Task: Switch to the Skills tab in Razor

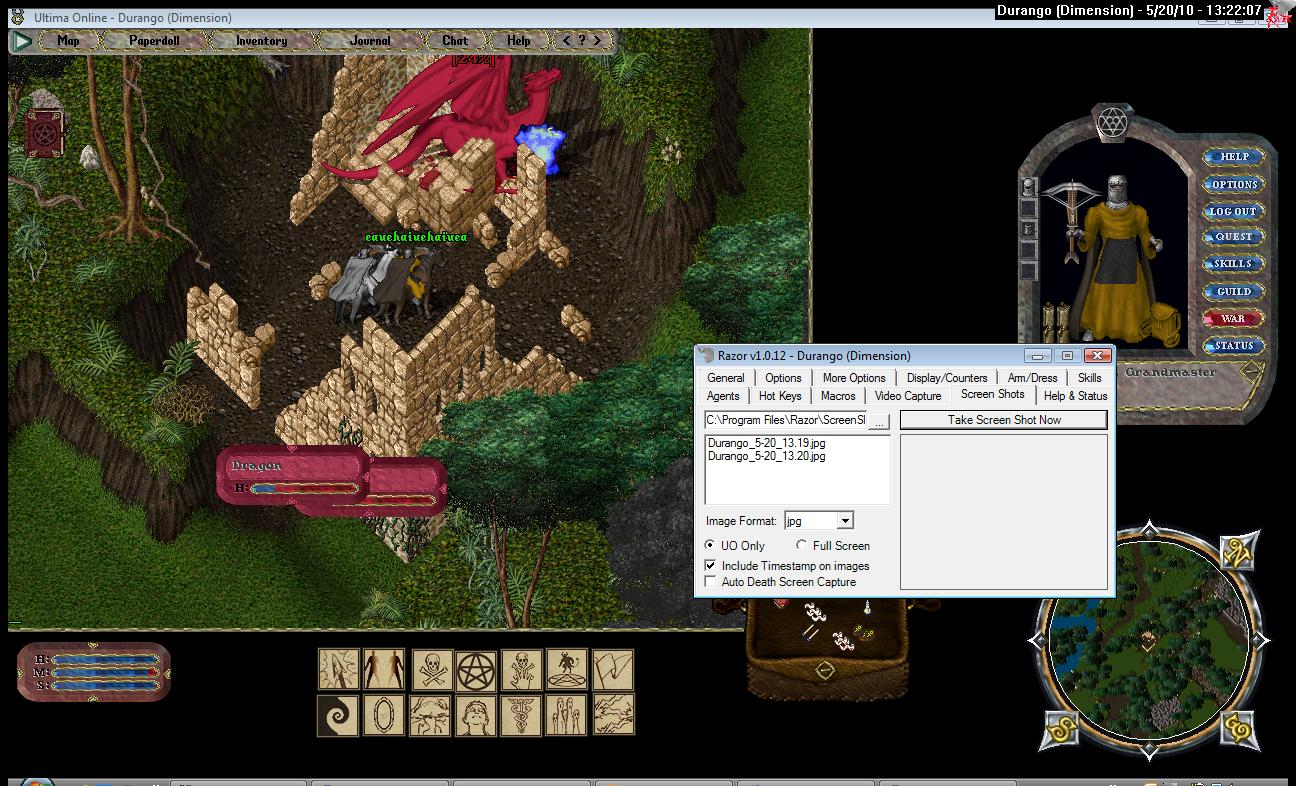Action: pyautogui.click(x=1089, y=378)
